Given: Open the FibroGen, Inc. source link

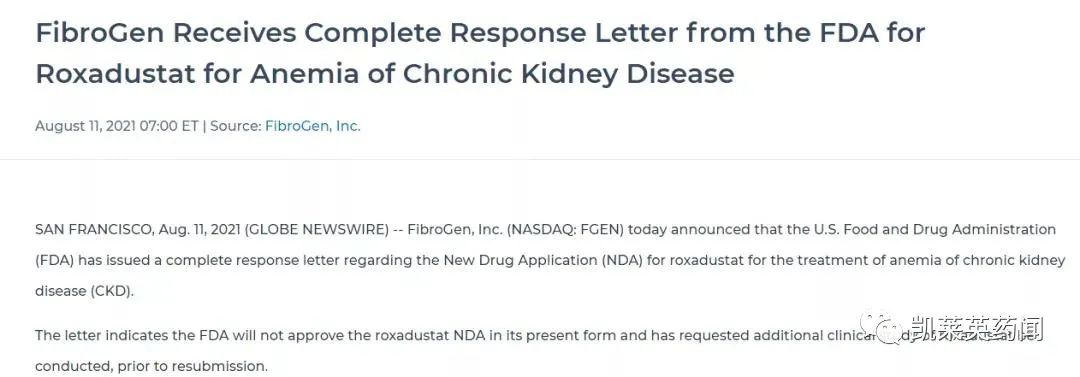Looking at the screenshot, I should point(313,126).
